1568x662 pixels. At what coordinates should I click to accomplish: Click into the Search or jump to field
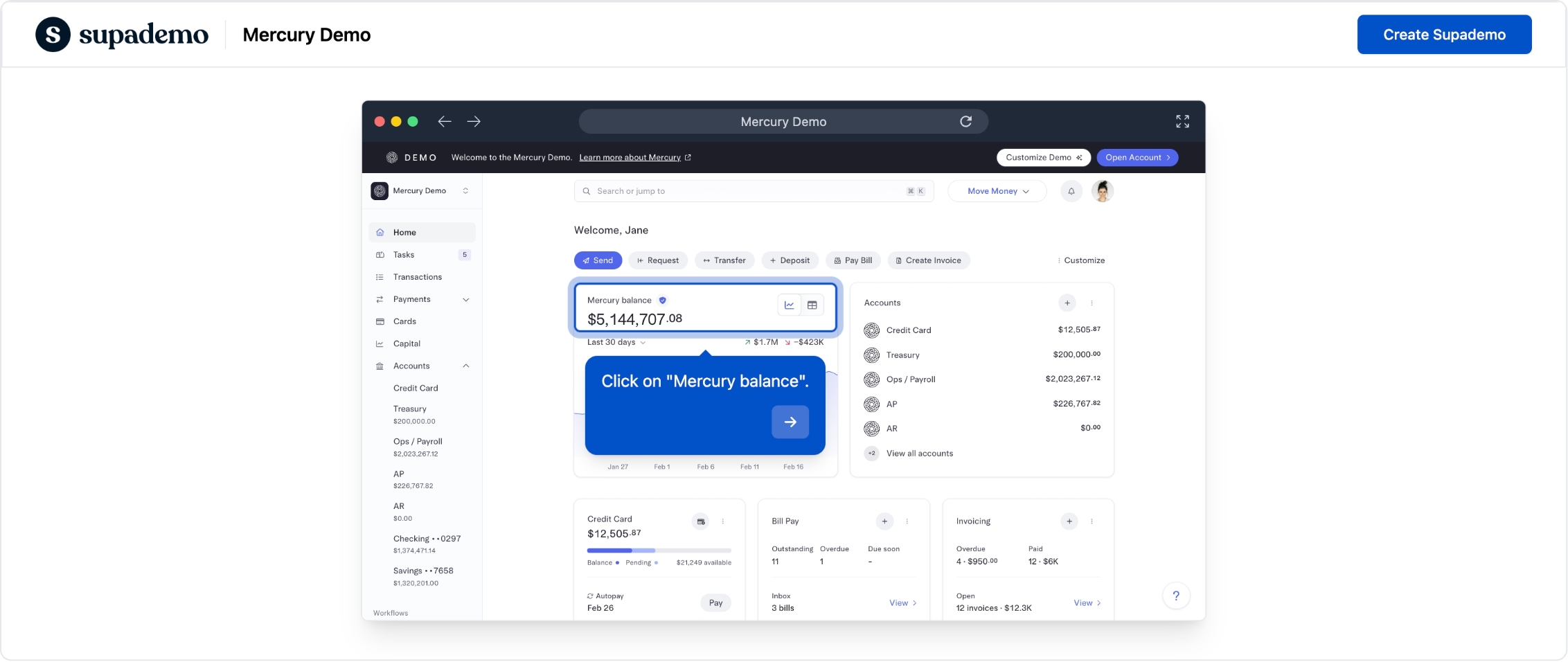click(748, 191)
